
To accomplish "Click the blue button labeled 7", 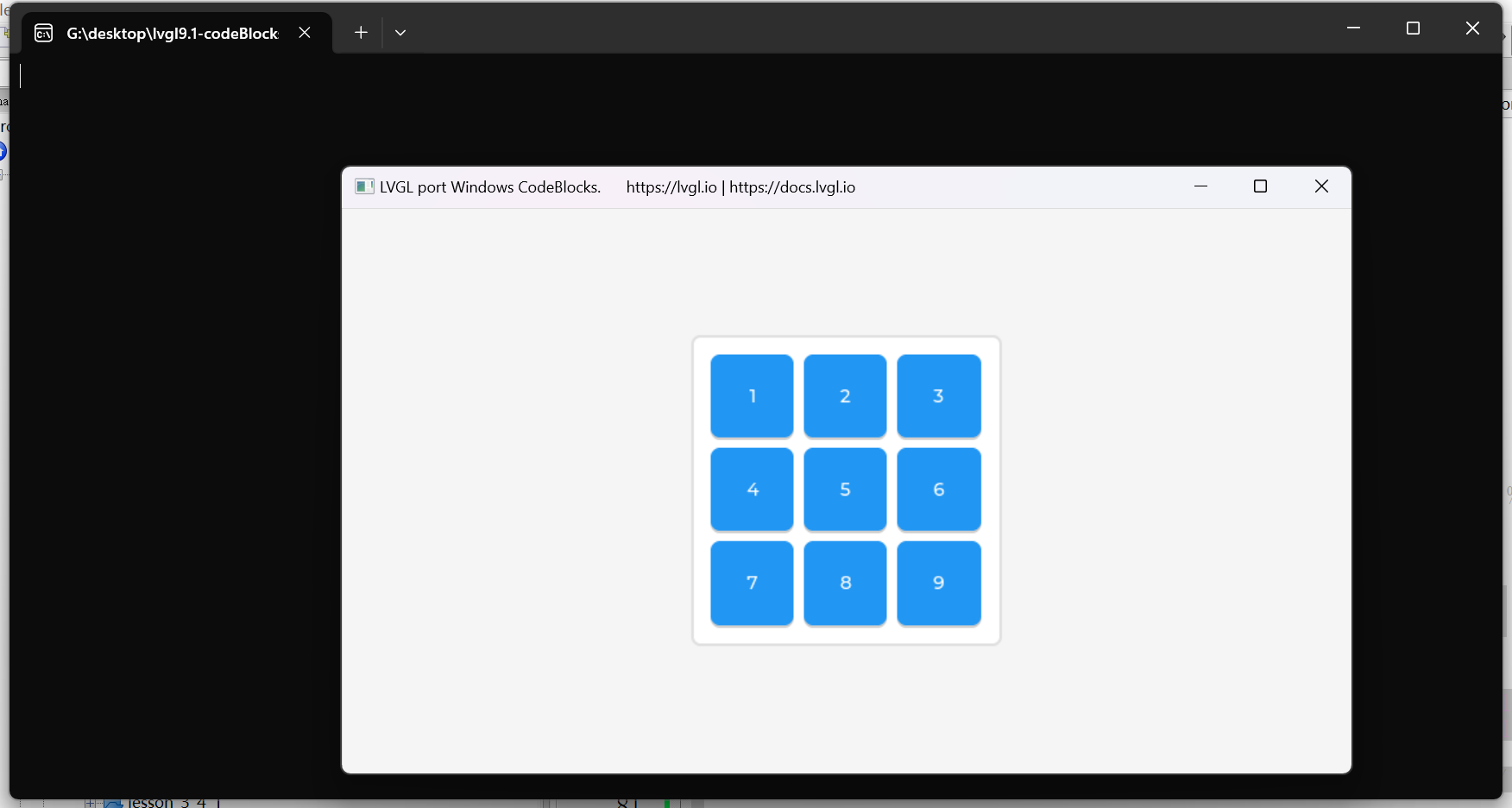I will click(x=752, y=583).
